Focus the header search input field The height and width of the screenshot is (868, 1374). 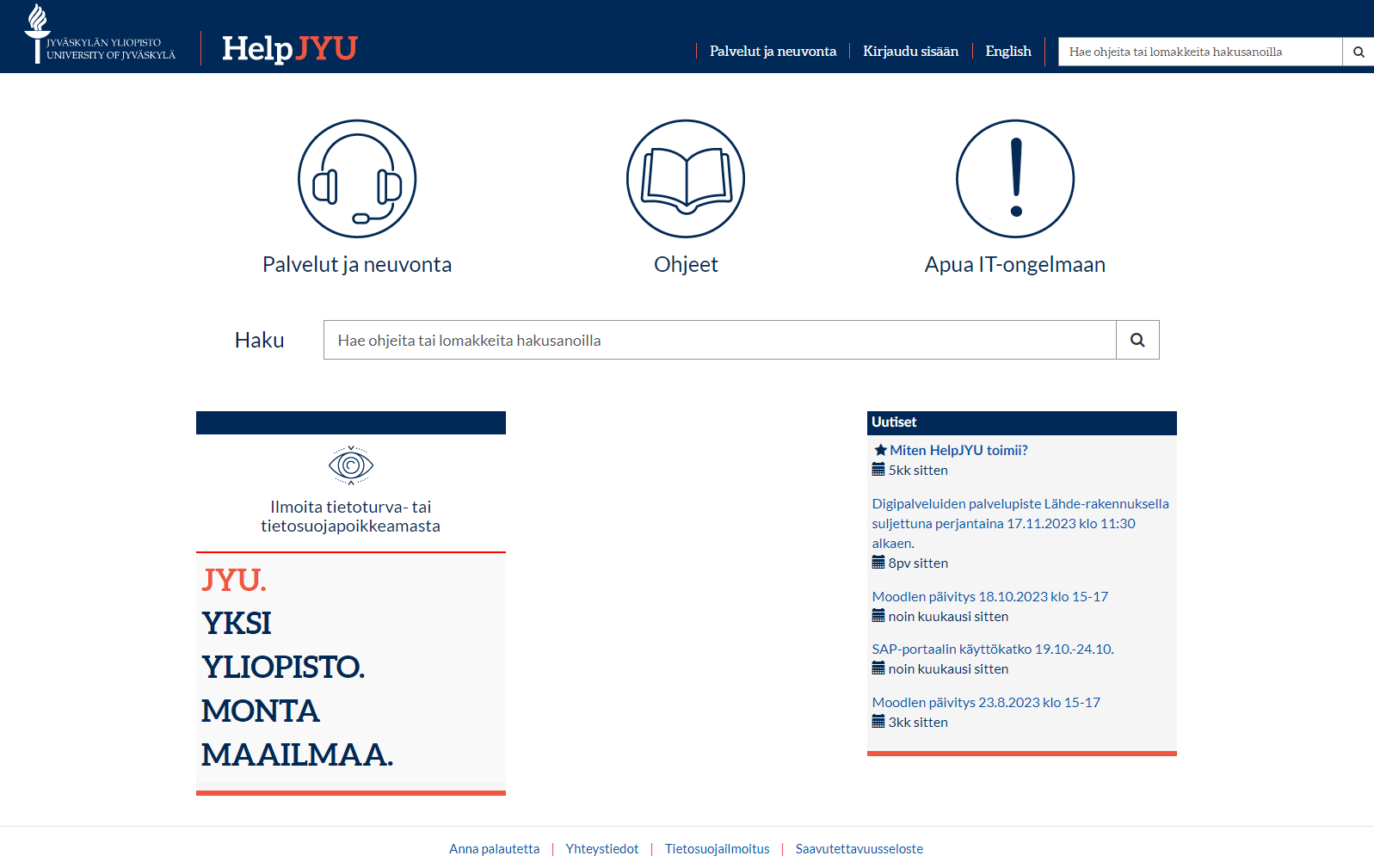tap(1200, 52)
